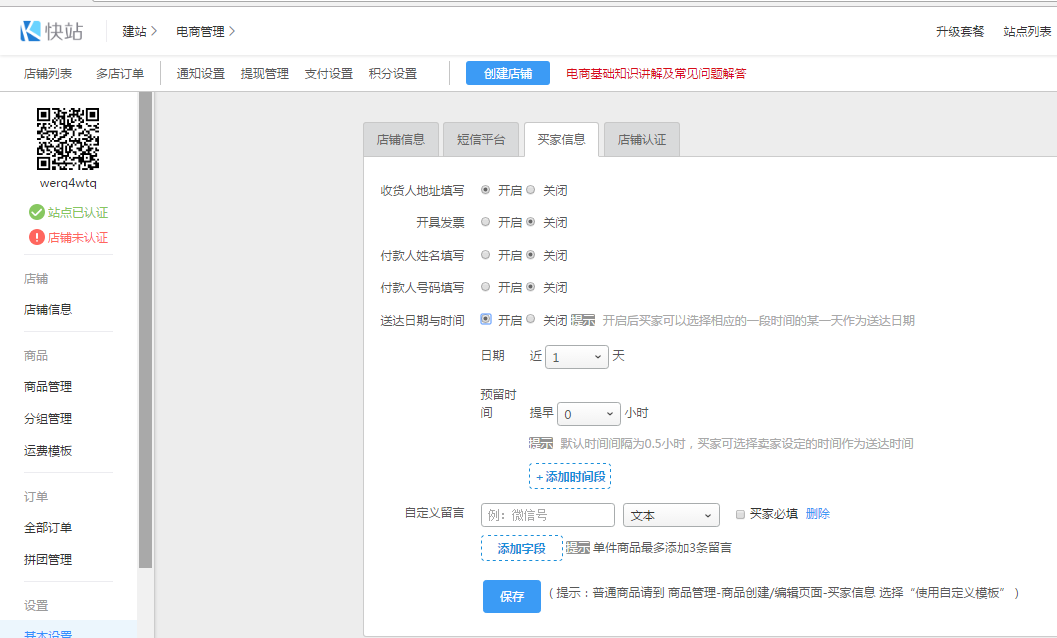Click the left sidebar vertical scrollbar
Image resolution: width=1057 pixels, height=638 pixels.
coord(145,330)
